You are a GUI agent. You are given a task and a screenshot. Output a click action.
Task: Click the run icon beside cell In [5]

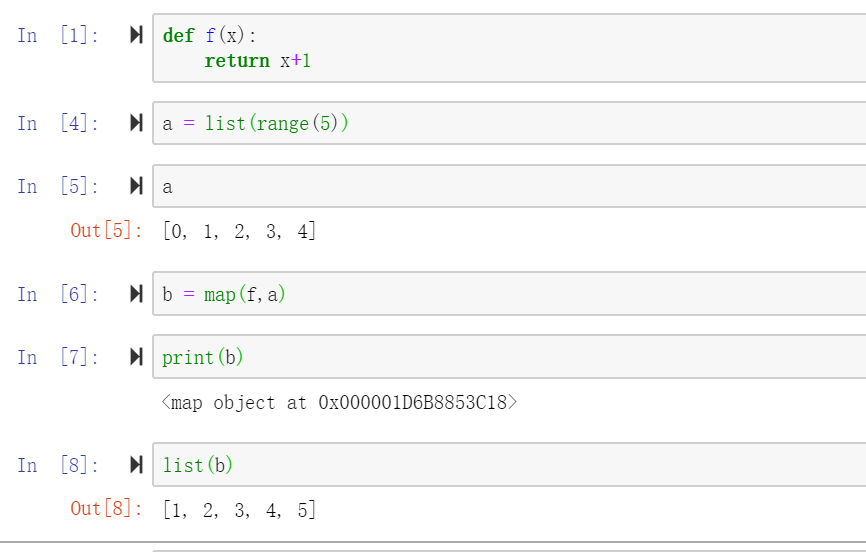(x=136, y=186)
